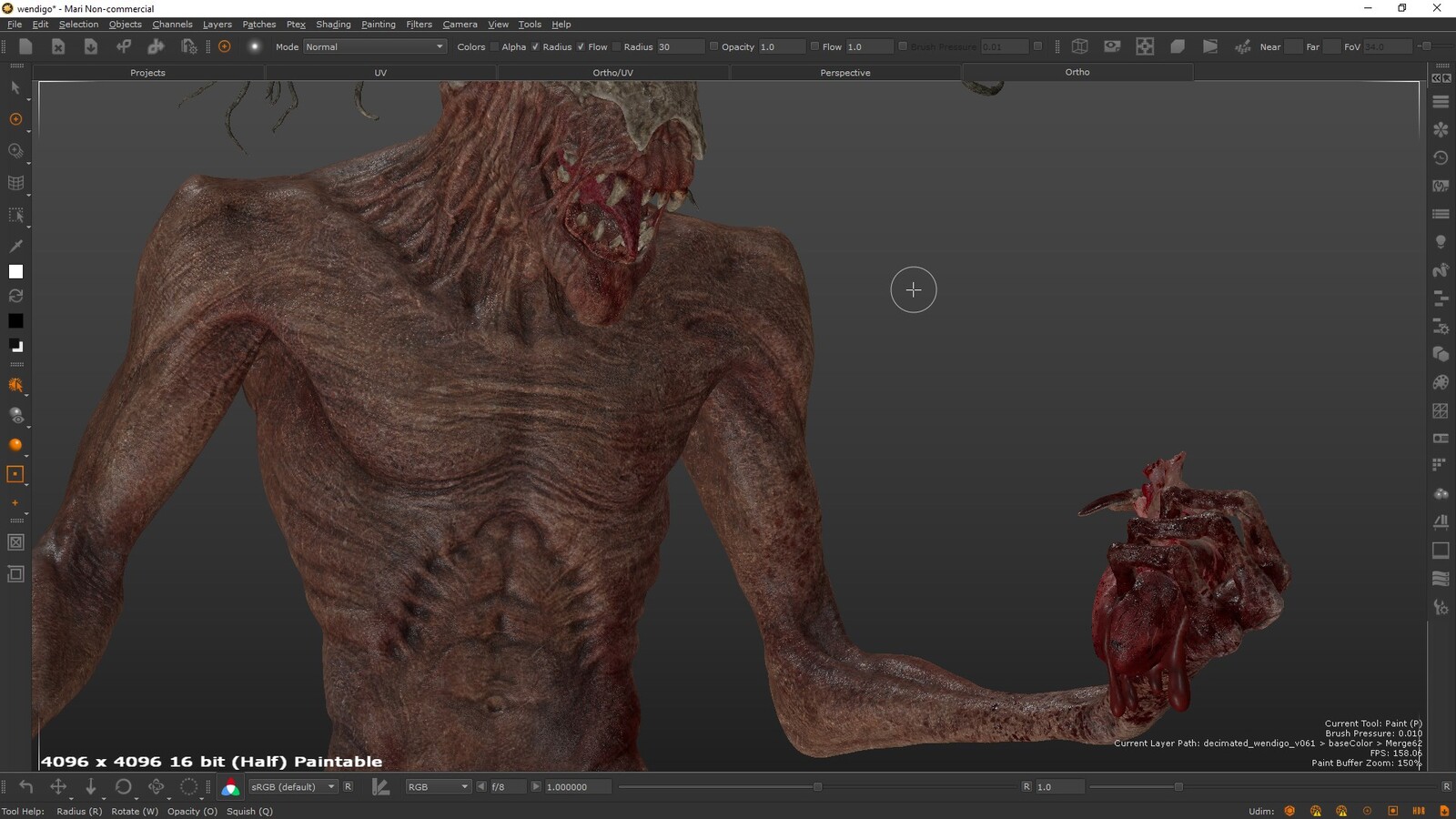Screen dimensions: 1456x819
Task: Expand the Select tool flyout arrow
Action: pyautogui.click(x=28, y=99)
